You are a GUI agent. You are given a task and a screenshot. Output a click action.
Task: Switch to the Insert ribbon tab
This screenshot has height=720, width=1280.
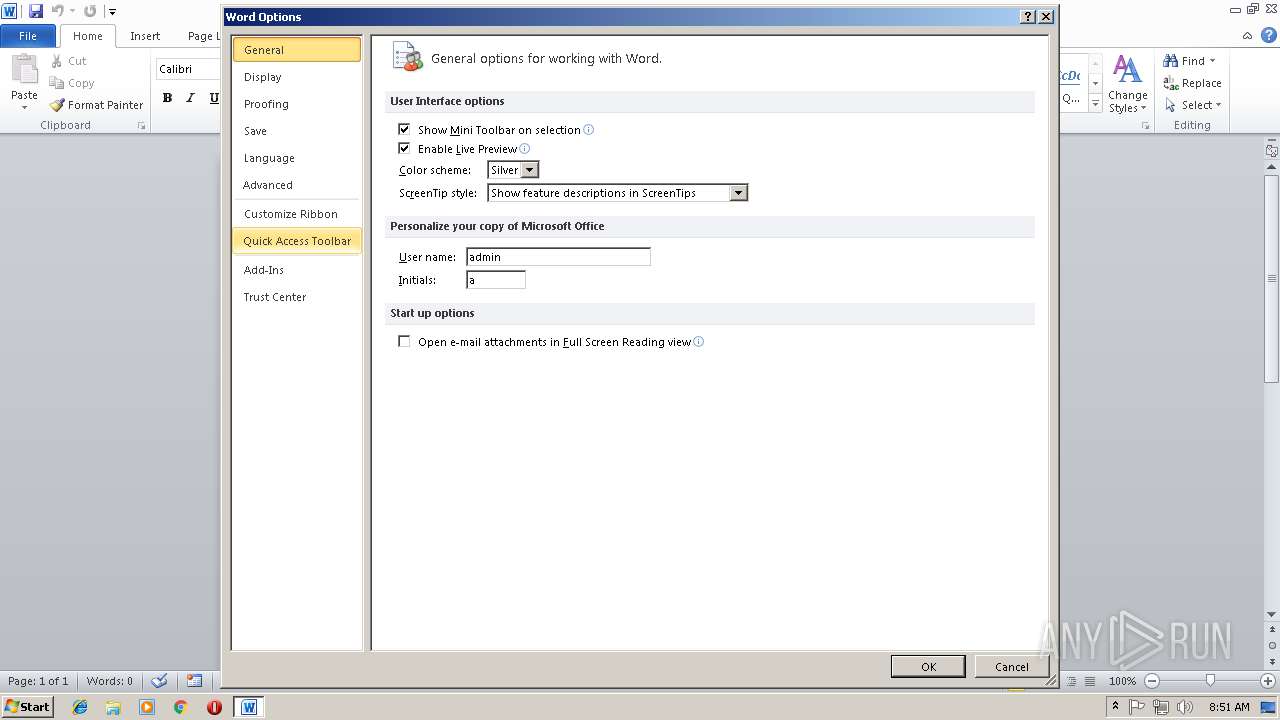(145, 36)
